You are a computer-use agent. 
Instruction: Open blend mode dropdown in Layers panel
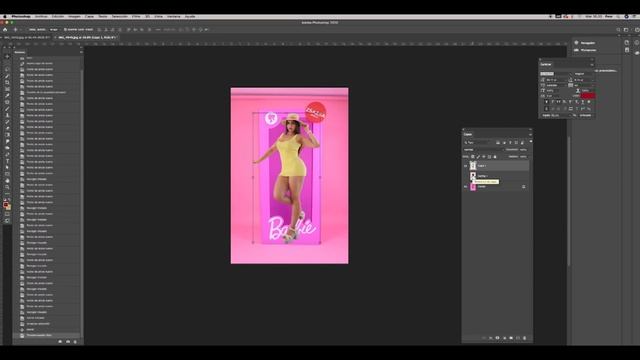click(x=483, y=150)
